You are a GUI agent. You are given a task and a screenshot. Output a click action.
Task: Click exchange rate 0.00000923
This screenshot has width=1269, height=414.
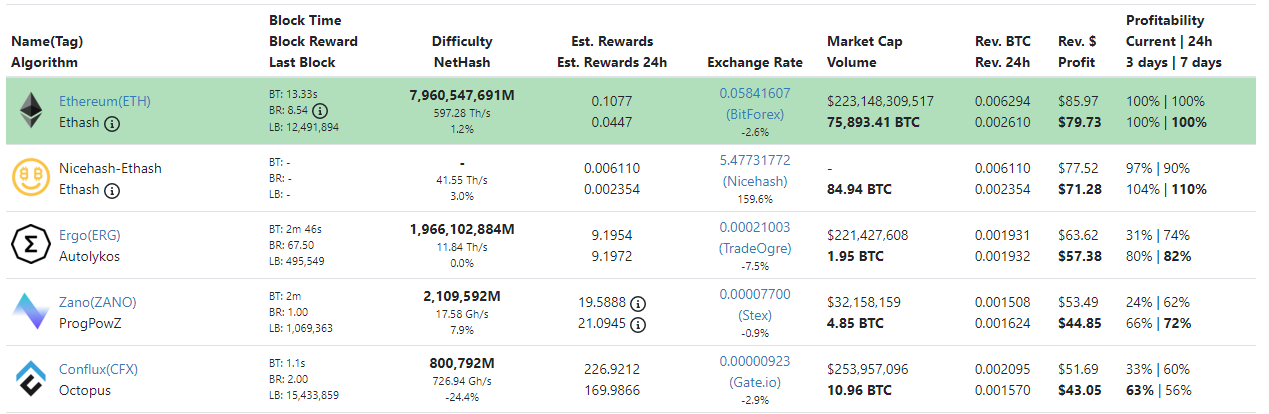point(755,361)
